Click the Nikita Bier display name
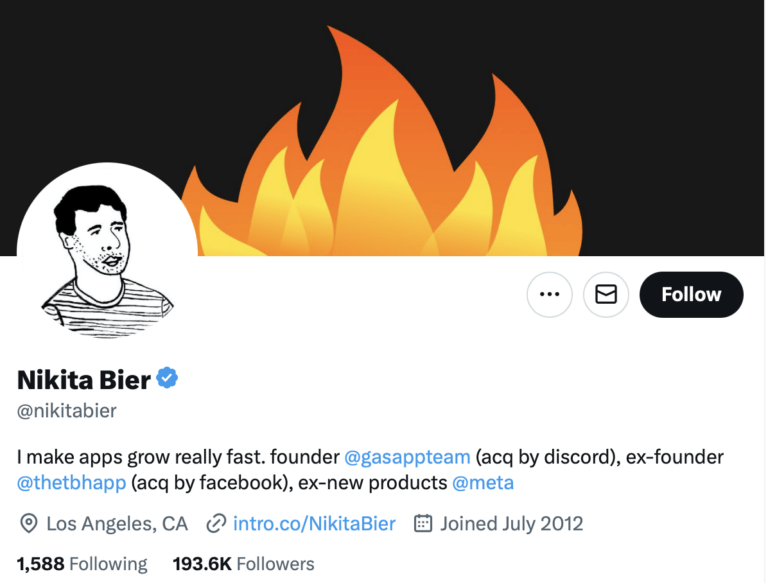 pyautogui.click(x=84, y=379)
